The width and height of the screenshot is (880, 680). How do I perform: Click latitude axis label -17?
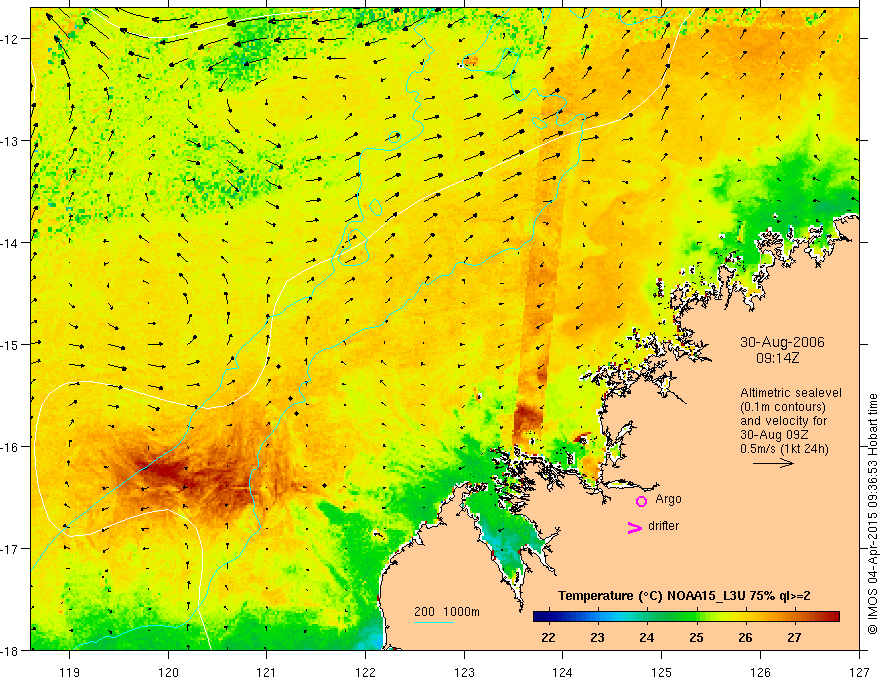(10, 549)
